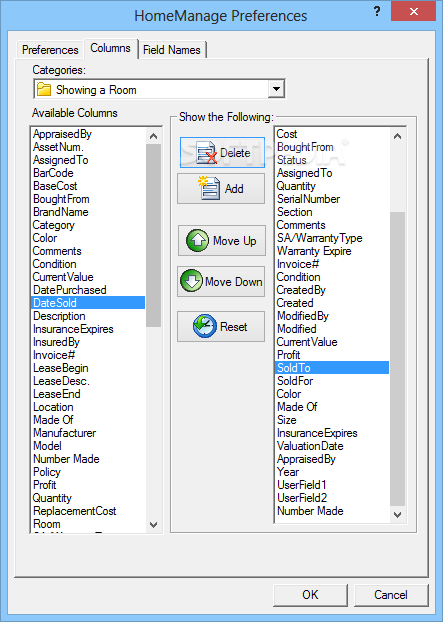Open the Field Names tab

point(172,50)
